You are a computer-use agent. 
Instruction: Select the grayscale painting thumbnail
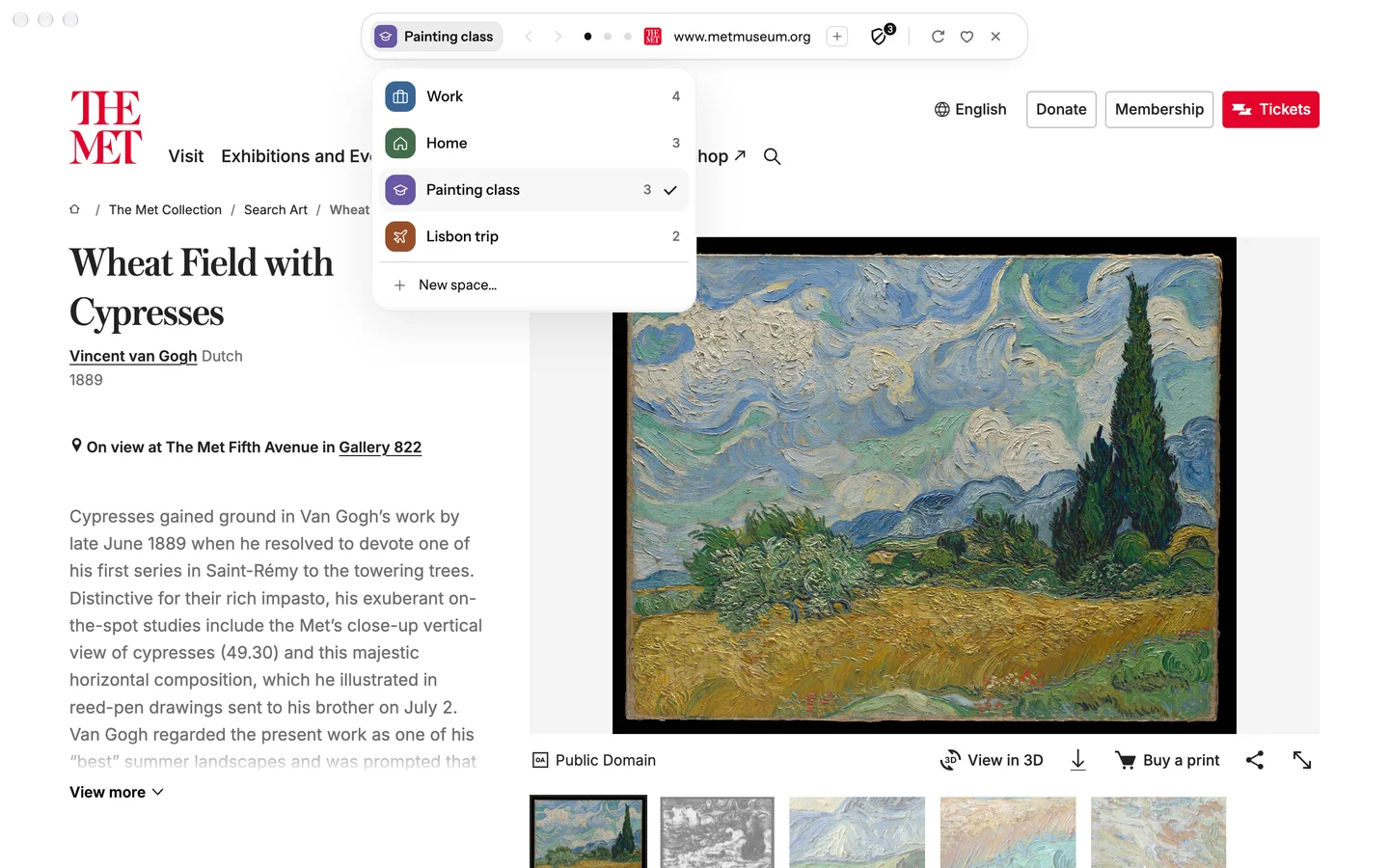coord(718,831)
